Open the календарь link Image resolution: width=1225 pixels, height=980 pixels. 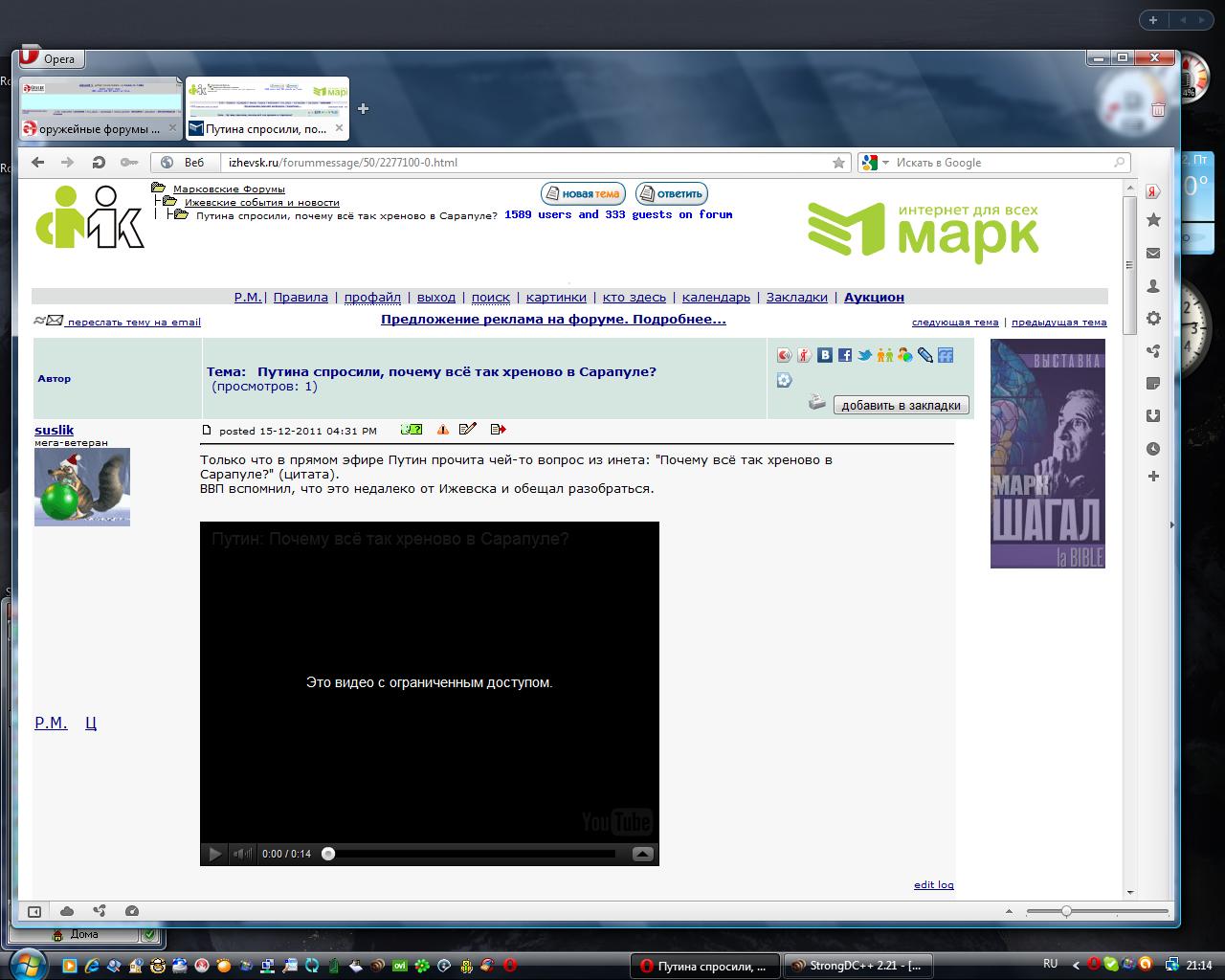point(716,298)
